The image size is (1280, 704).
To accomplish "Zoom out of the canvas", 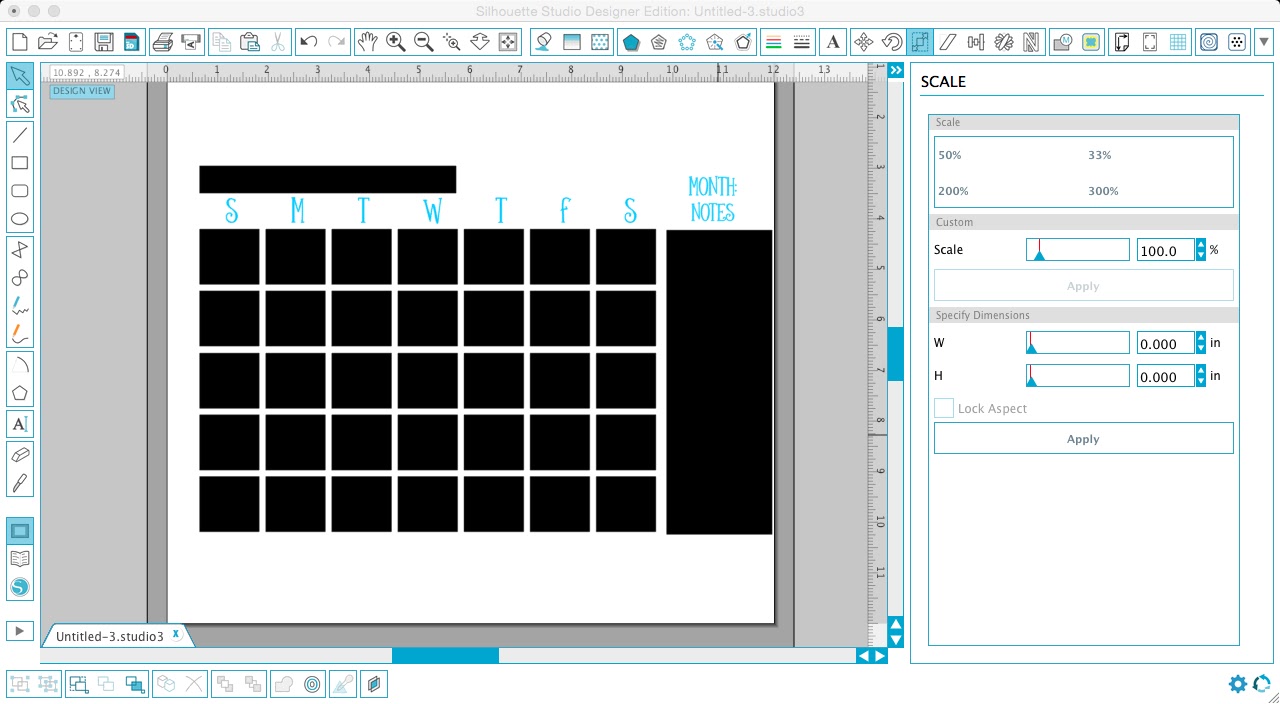I will (x=424, y=42).
